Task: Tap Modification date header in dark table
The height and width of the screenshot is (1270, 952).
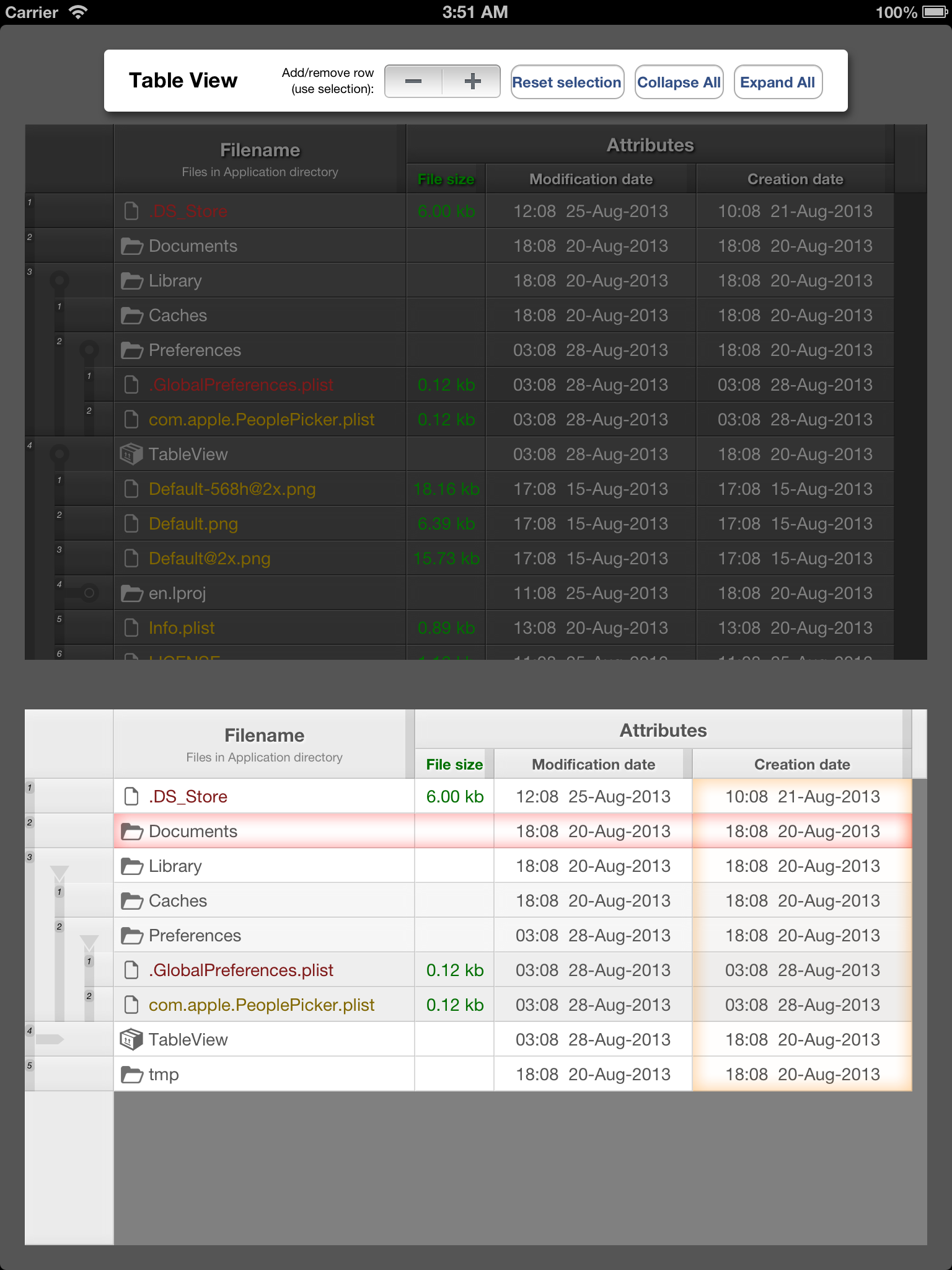Action: (591, 179)
